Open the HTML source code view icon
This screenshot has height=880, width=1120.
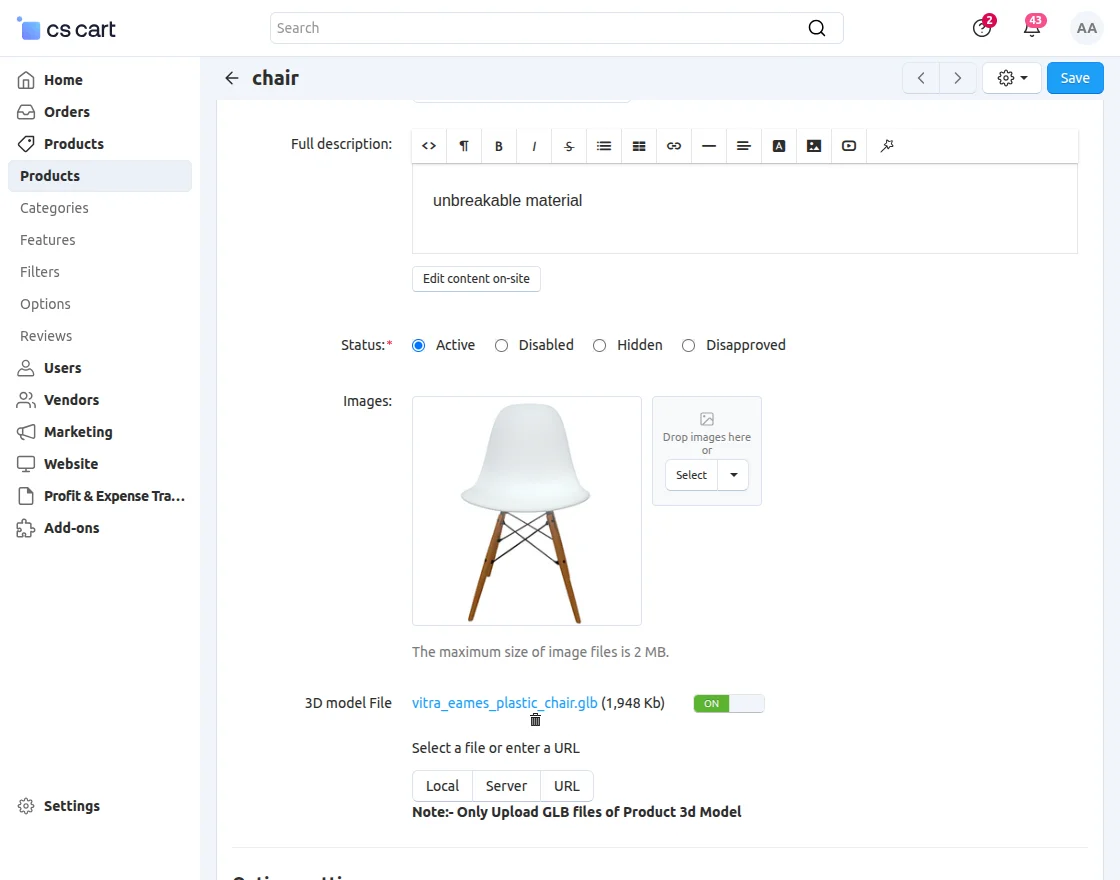tap(429, 146)
